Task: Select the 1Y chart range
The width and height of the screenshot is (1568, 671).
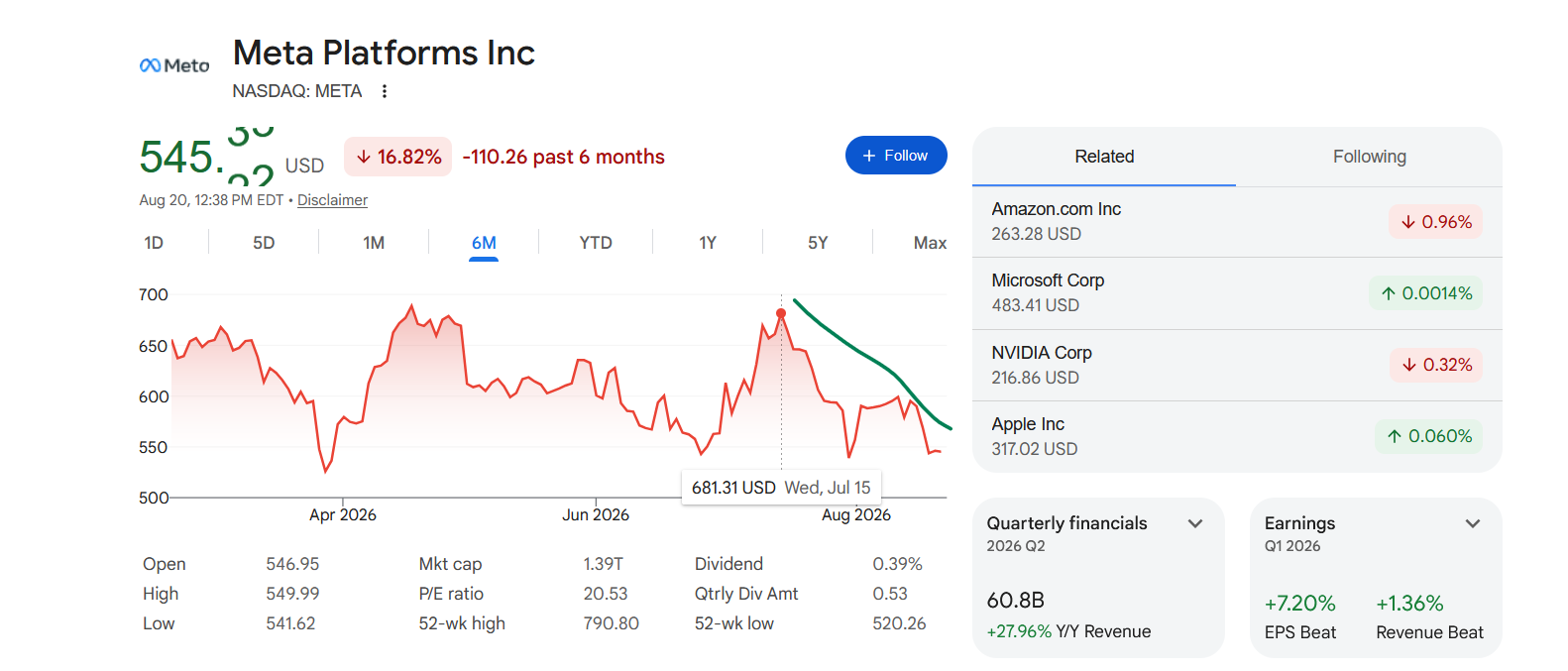Action: pyautogui.click(x=708, y=243)
